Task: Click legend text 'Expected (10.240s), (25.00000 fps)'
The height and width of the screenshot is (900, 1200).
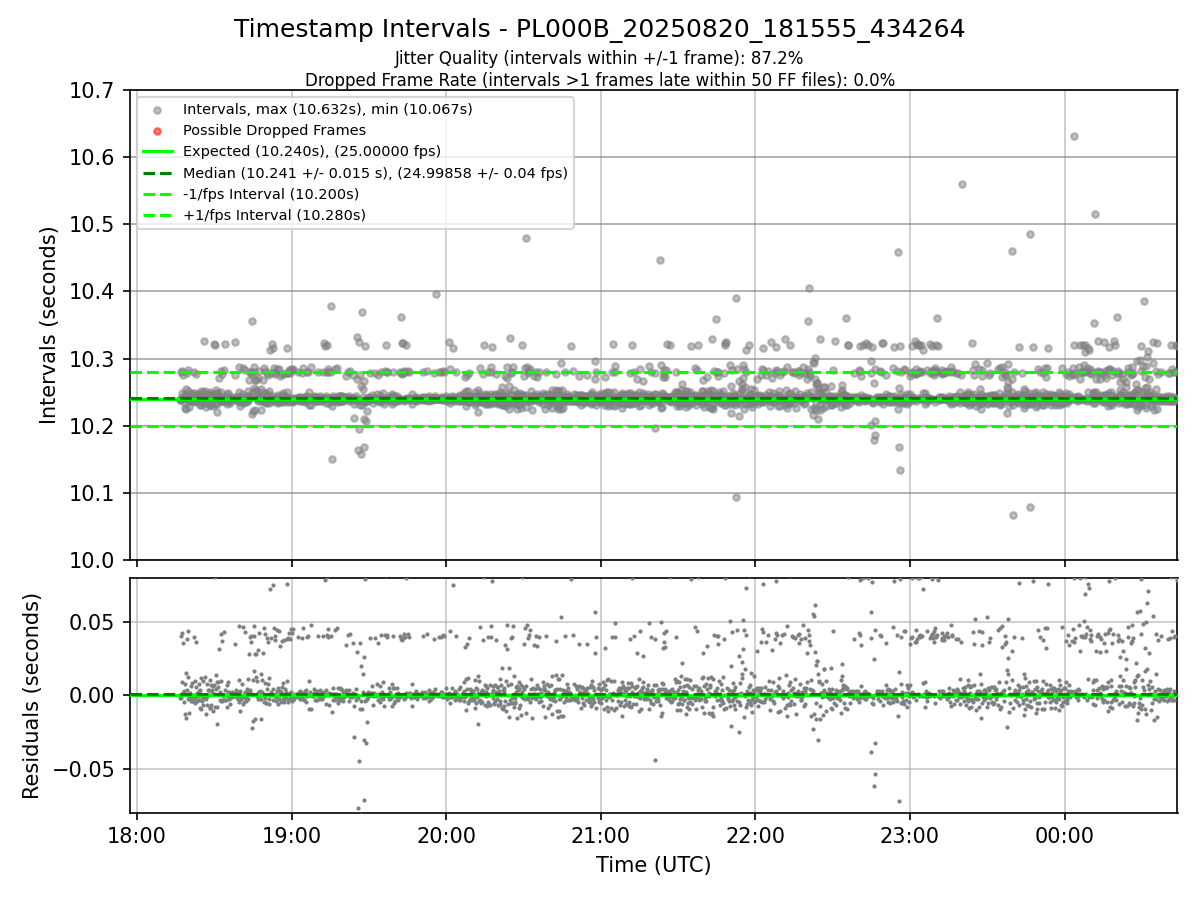Action: tap(312, 151)
